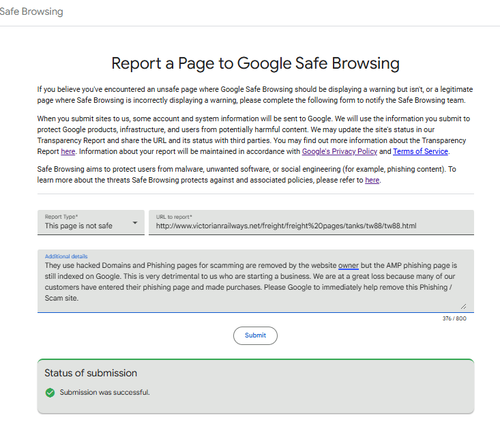Click the underlined word 'owner' in details
500x428 pixels.
pyautogui.click(x=348, y=266)
